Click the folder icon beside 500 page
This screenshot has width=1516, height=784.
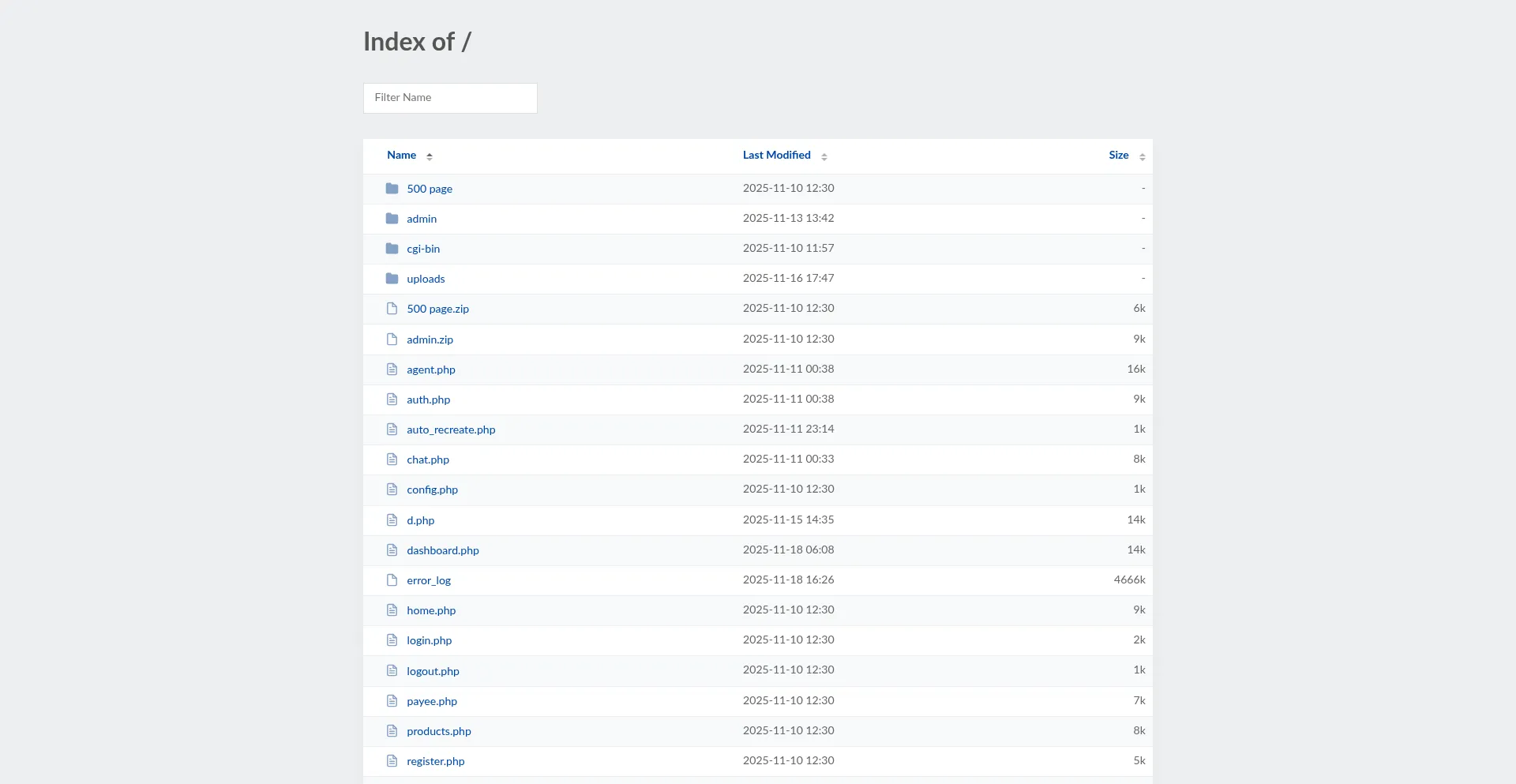pos(392,189)
